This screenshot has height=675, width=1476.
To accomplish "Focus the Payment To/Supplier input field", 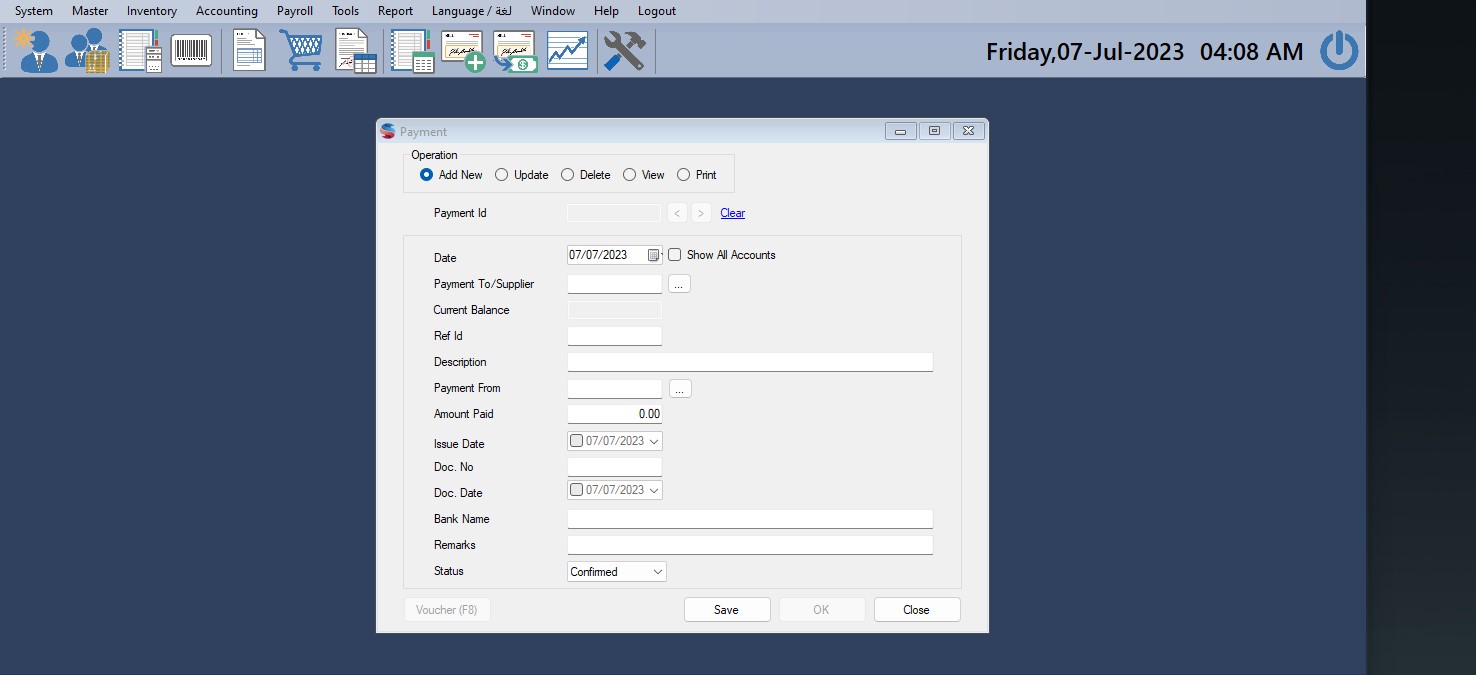I will [x=615, y=284].
